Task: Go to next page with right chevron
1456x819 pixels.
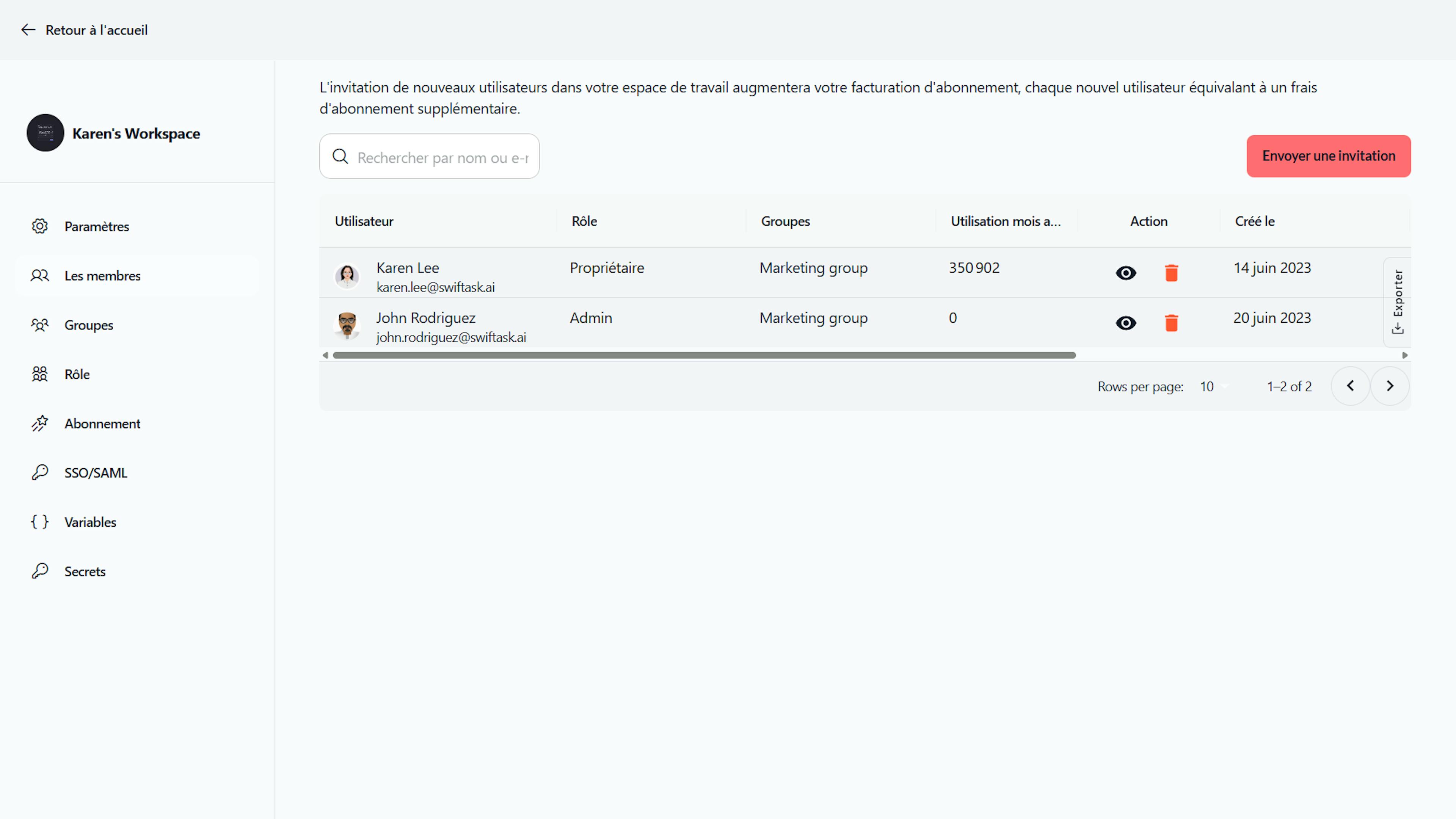Action: tap(1390, 386)
